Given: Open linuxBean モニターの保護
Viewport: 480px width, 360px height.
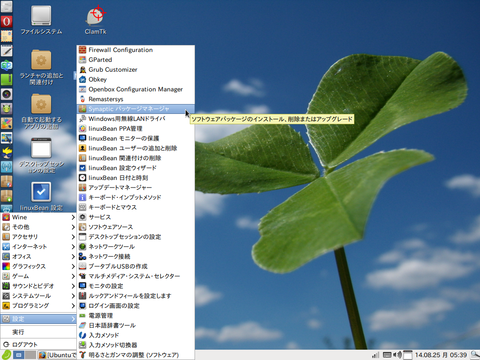Looking at the screenshot, I should pyautogui.click(x=136, y=138).
